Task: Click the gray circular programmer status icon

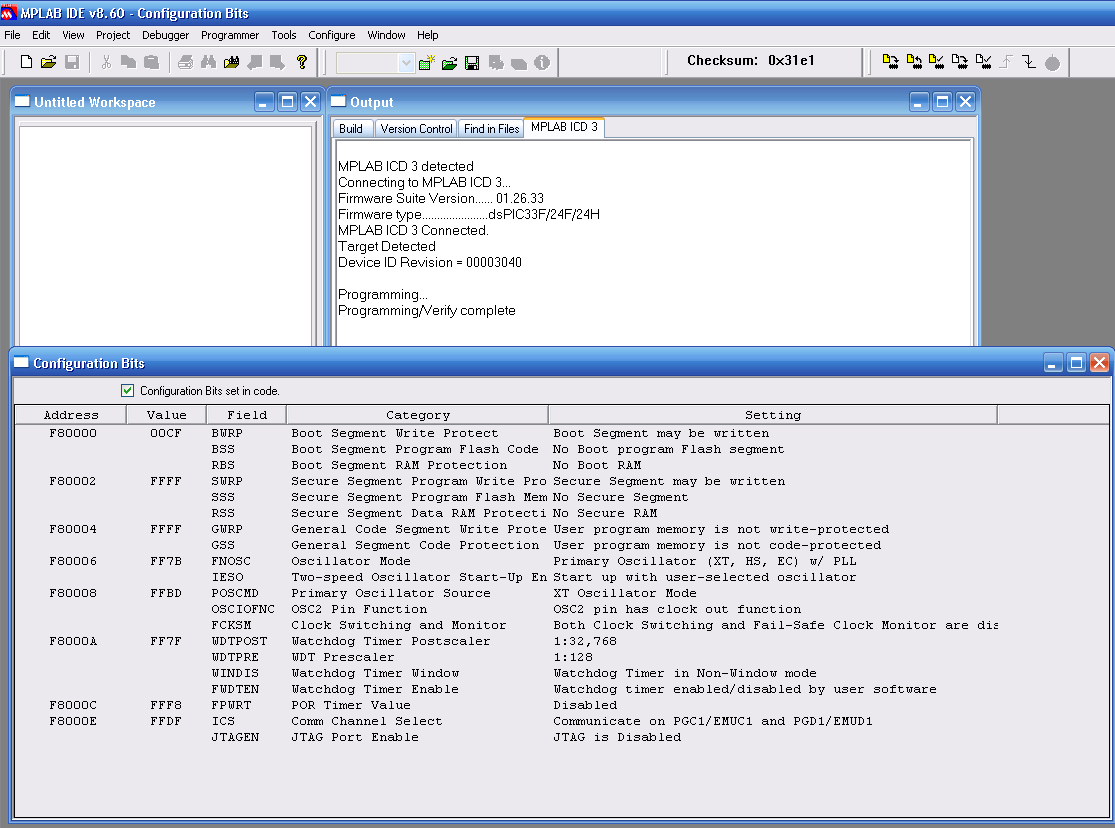Action: (x=1052, y=63)
